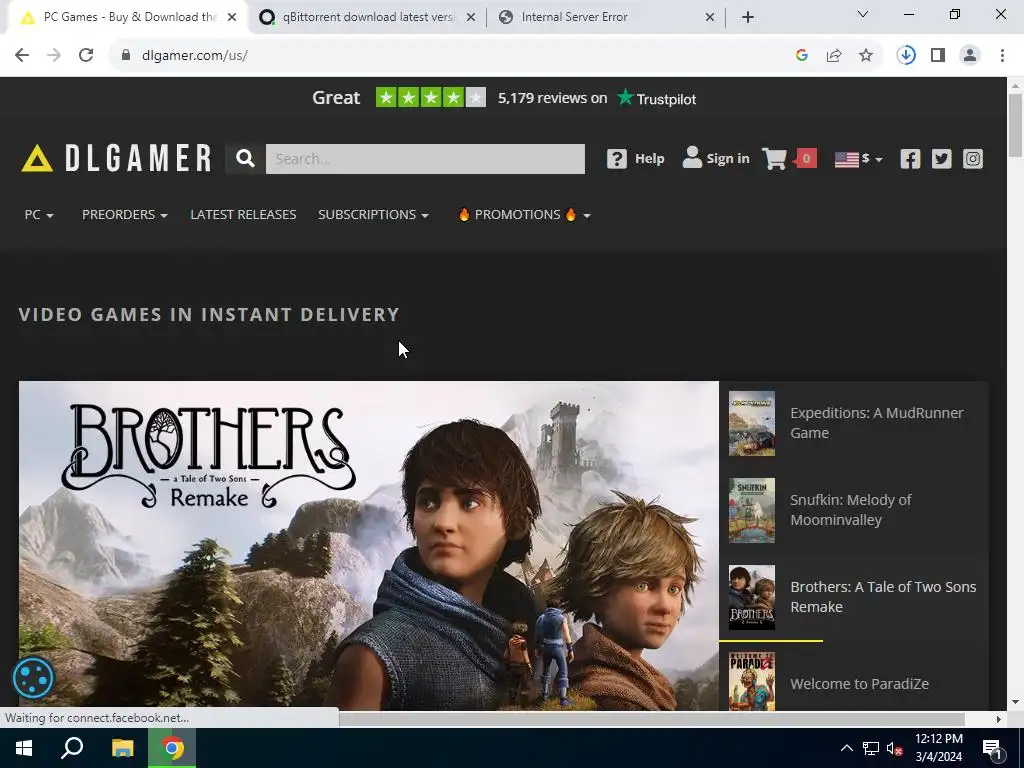Click the Welcome to ParadiZe thumbnail
1024x768 pixels.
(752, 681)
